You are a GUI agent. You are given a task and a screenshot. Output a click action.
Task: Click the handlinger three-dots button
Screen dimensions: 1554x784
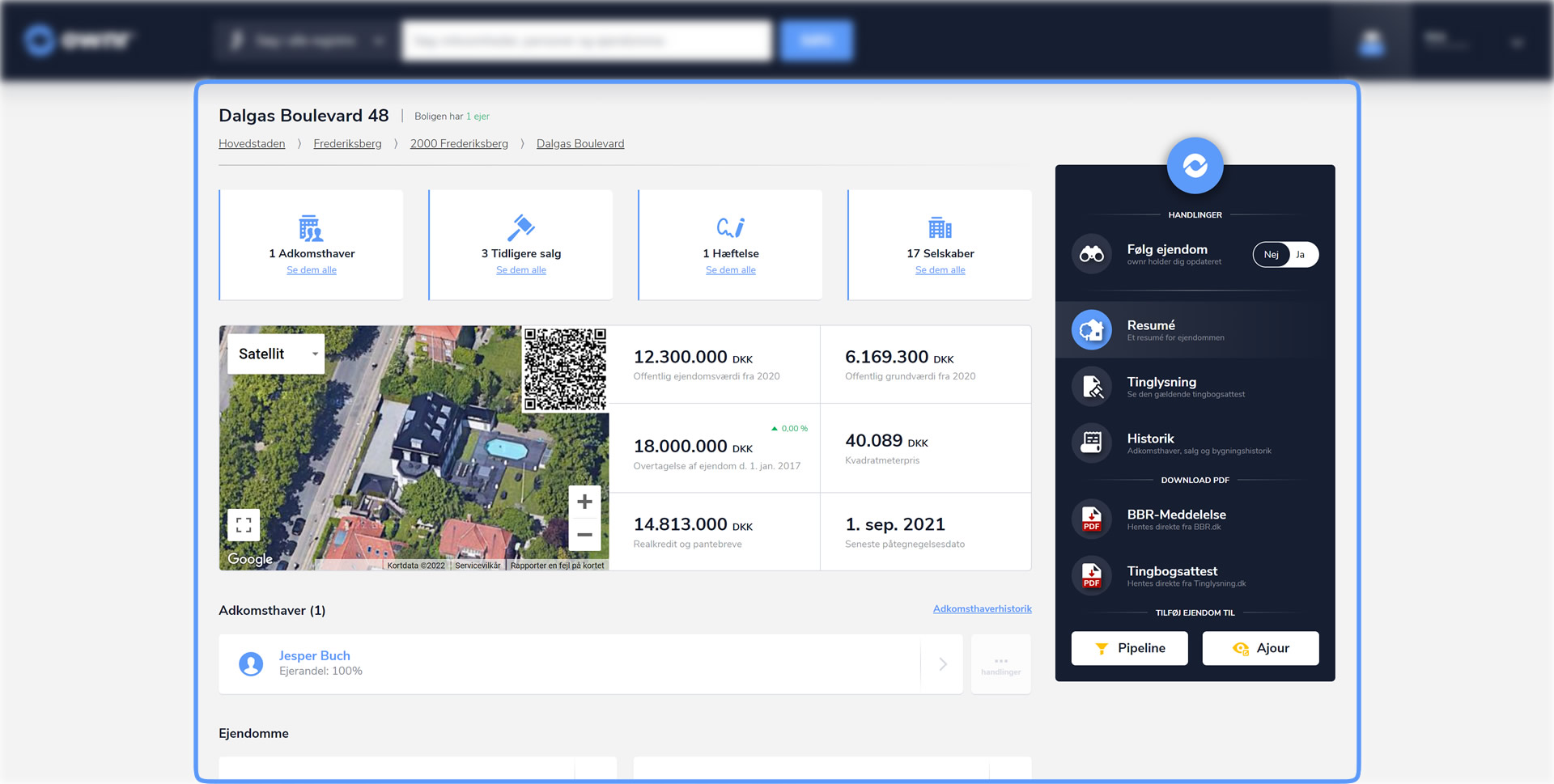[x=1000, y=664]
